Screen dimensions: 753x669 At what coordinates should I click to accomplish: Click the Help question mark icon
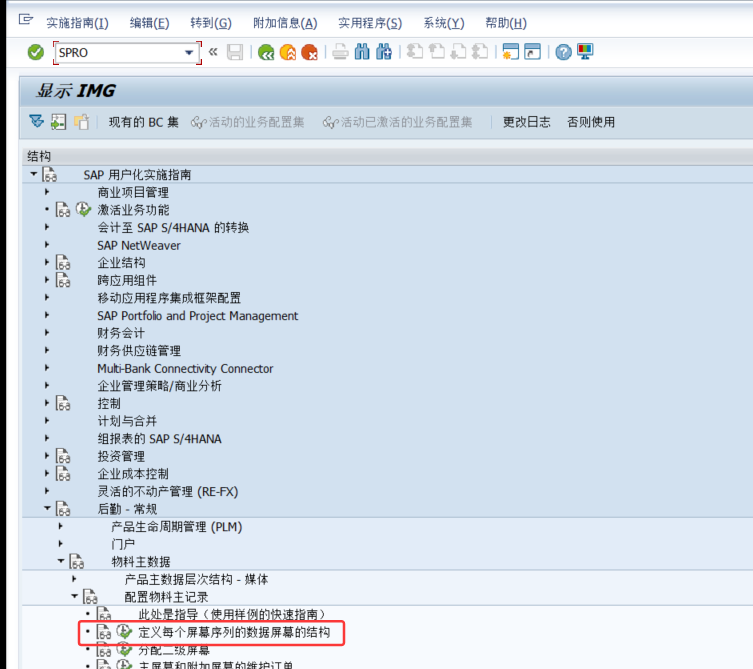tap(563, 52)
